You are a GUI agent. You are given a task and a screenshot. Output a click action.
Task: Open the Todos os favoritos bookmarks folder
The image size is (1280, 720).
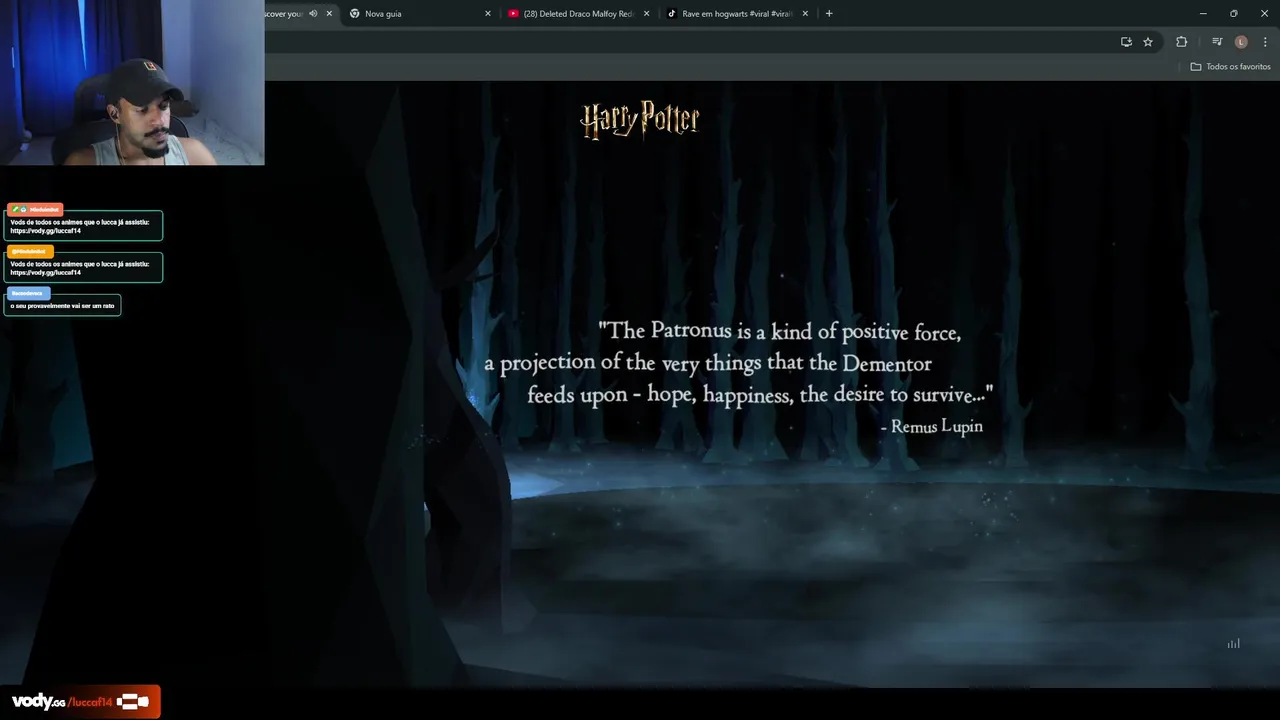(1230, 67)
